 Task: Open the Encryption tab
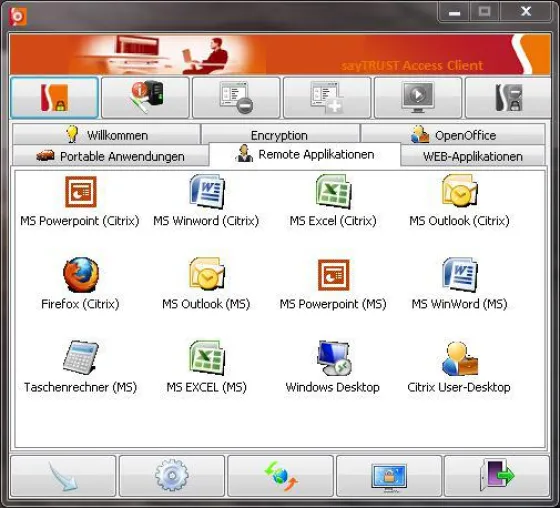[x=280, y=135]
